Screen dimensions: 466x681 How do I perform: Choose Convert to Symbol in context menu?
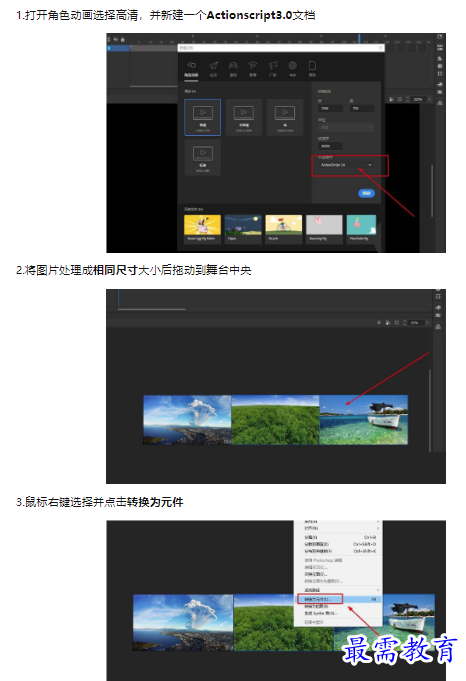338,599
